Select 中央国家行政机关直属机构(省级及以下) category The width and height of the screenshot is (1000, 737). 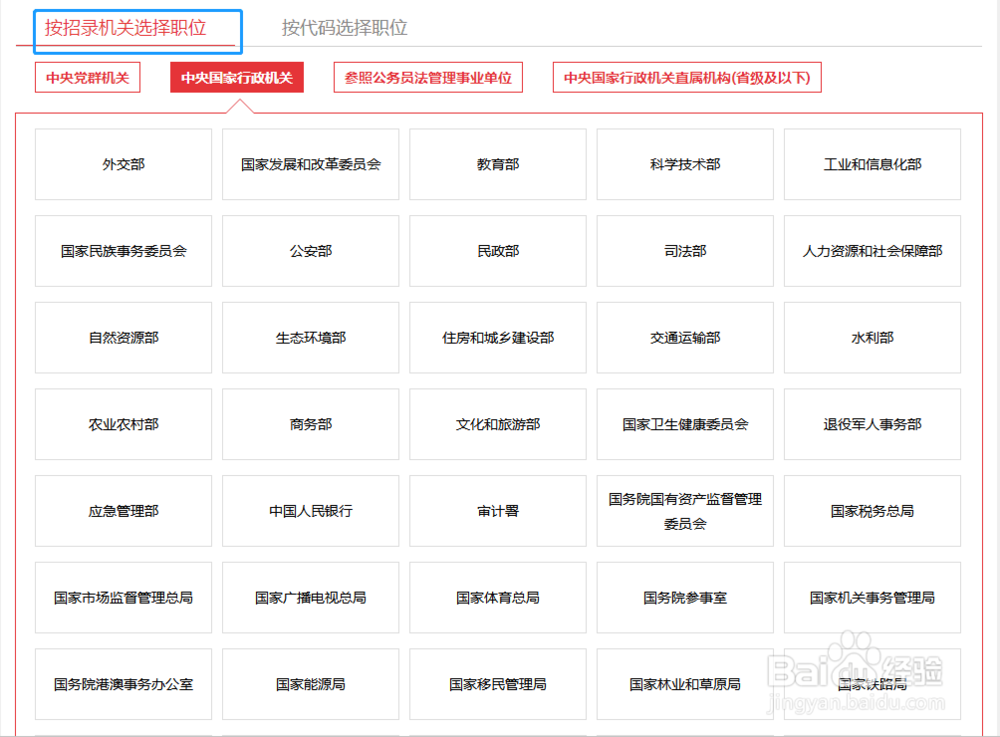(687, 76)
